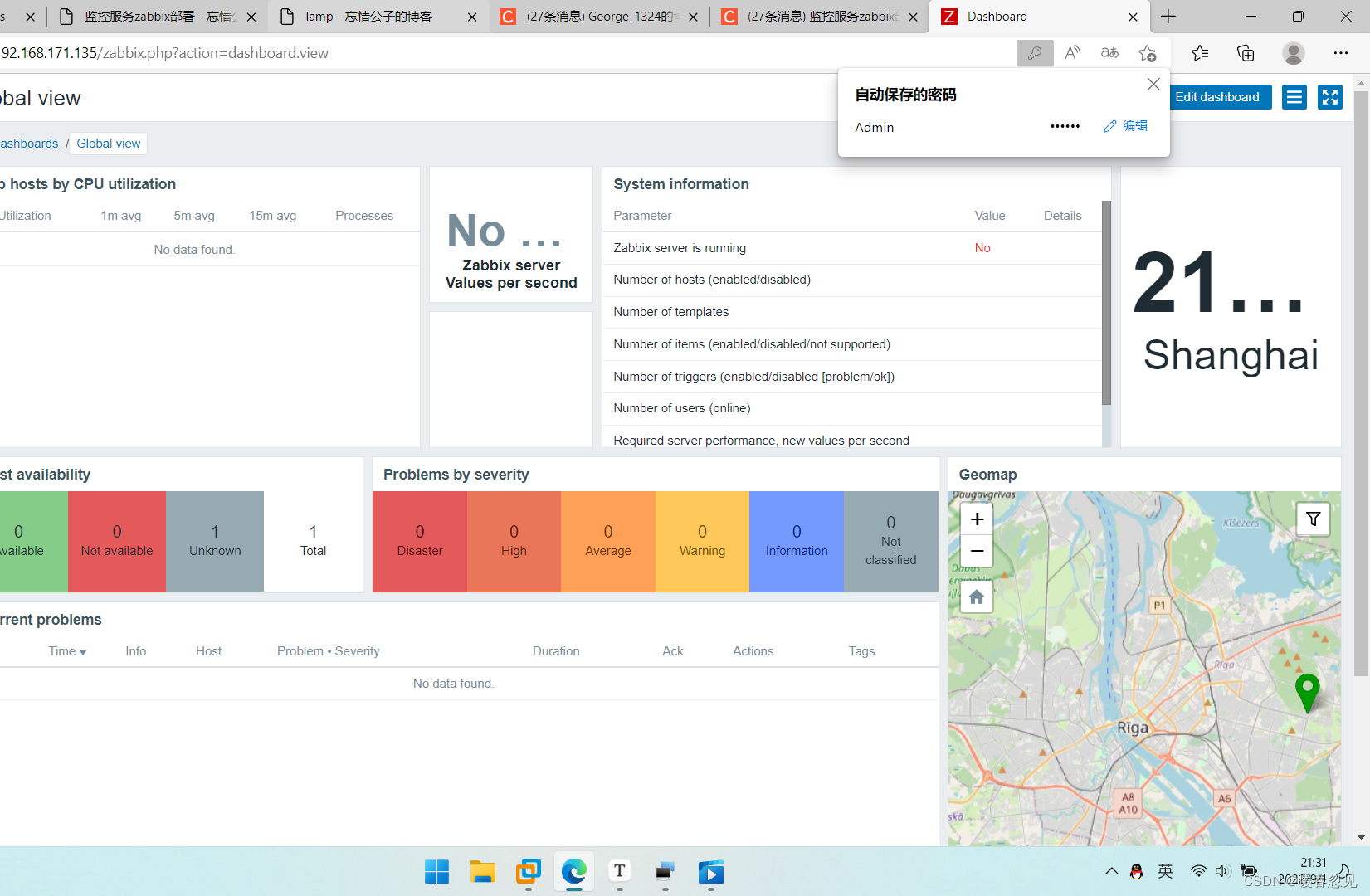The image size is (1370, 896).
Task: Click the Information severity block
Action: (x=797, y=541)
